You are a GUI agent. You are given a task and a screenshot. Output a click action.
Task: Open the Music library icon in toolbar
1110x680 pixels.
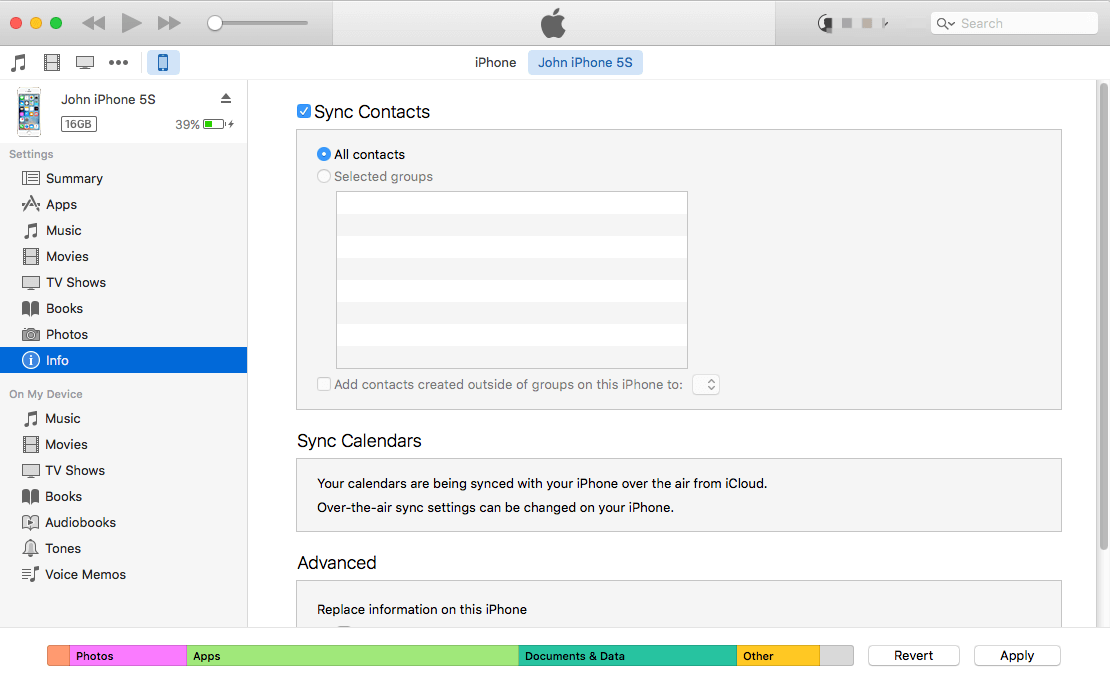19,63
